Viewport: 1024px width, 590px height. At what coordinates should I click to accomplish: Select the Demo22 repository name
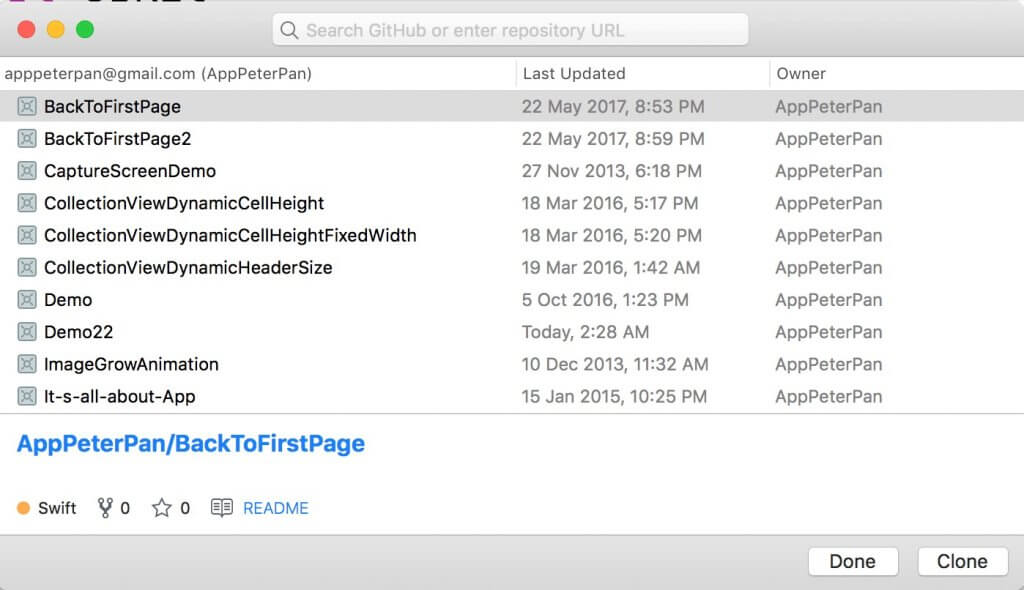click(78, 332)
